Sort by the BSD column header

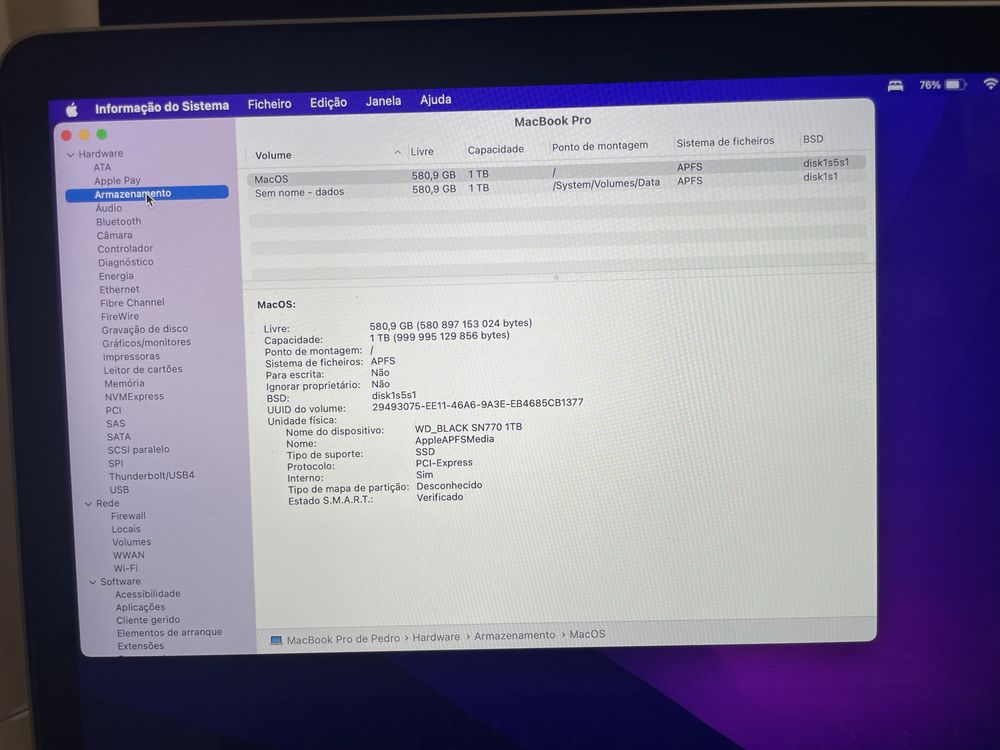coord(813,139)
